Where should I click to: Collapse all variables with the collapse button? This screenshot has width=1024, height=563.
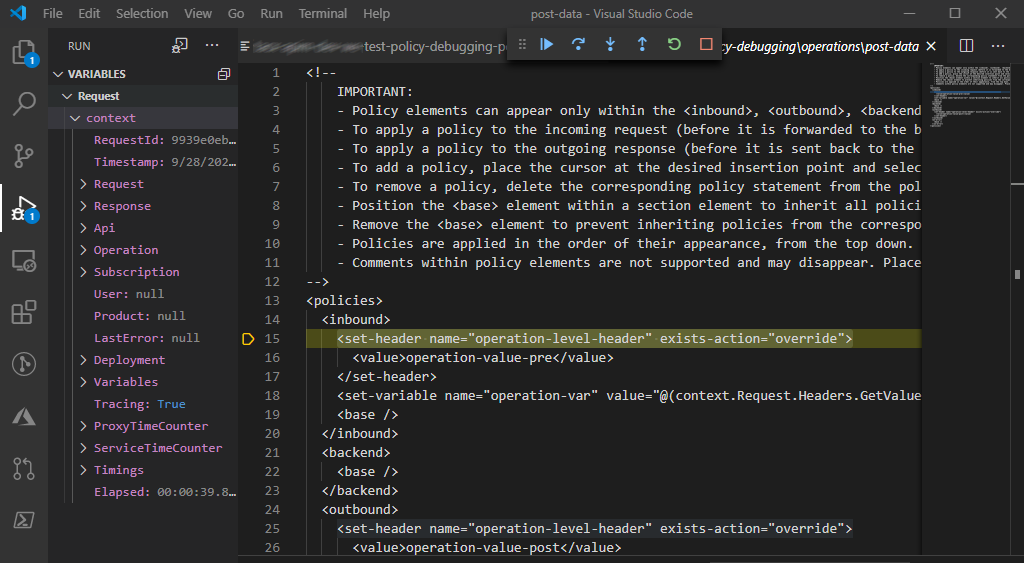(x=224, y=74)
